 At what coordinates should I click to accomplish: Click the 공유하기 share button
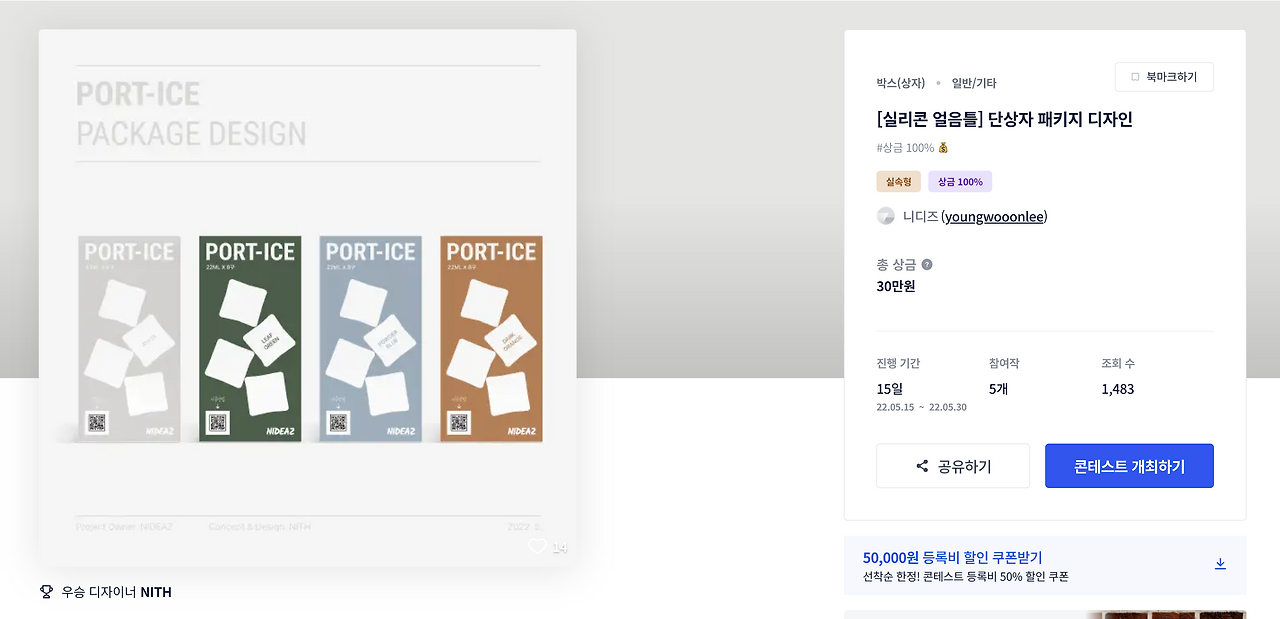[x=952, y=465]
